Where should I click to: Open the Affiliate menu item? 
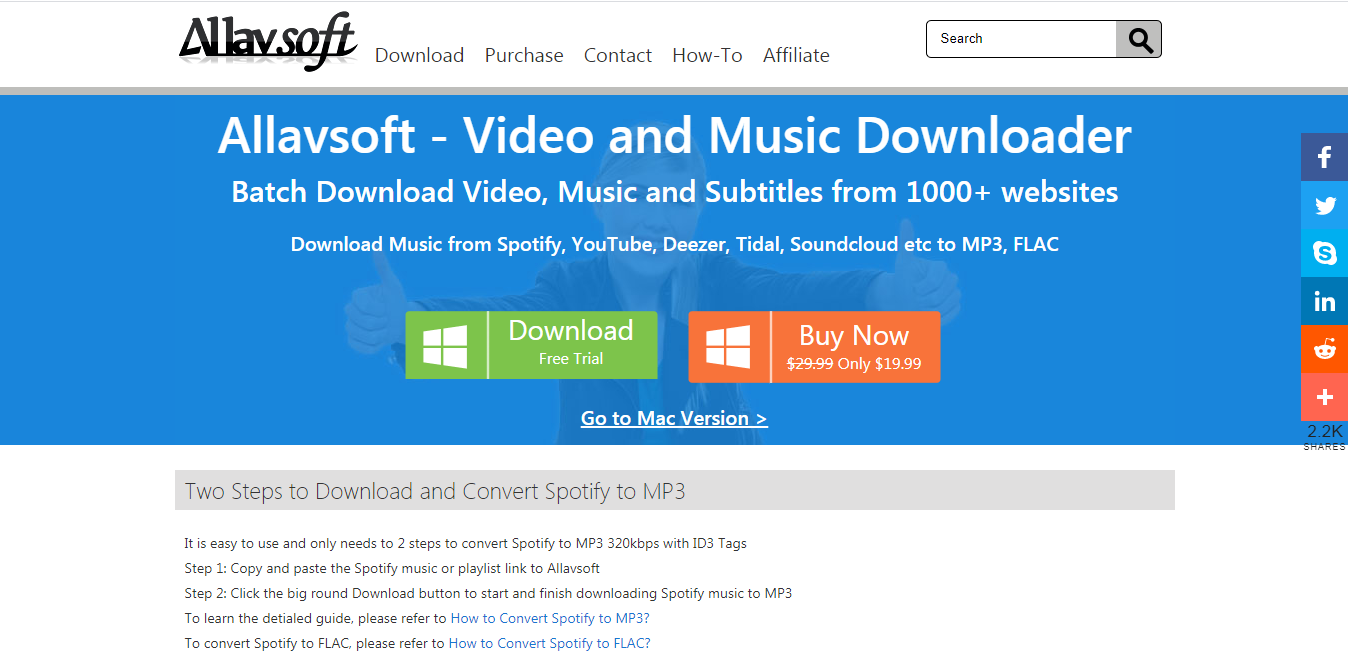tap(796, 55)
